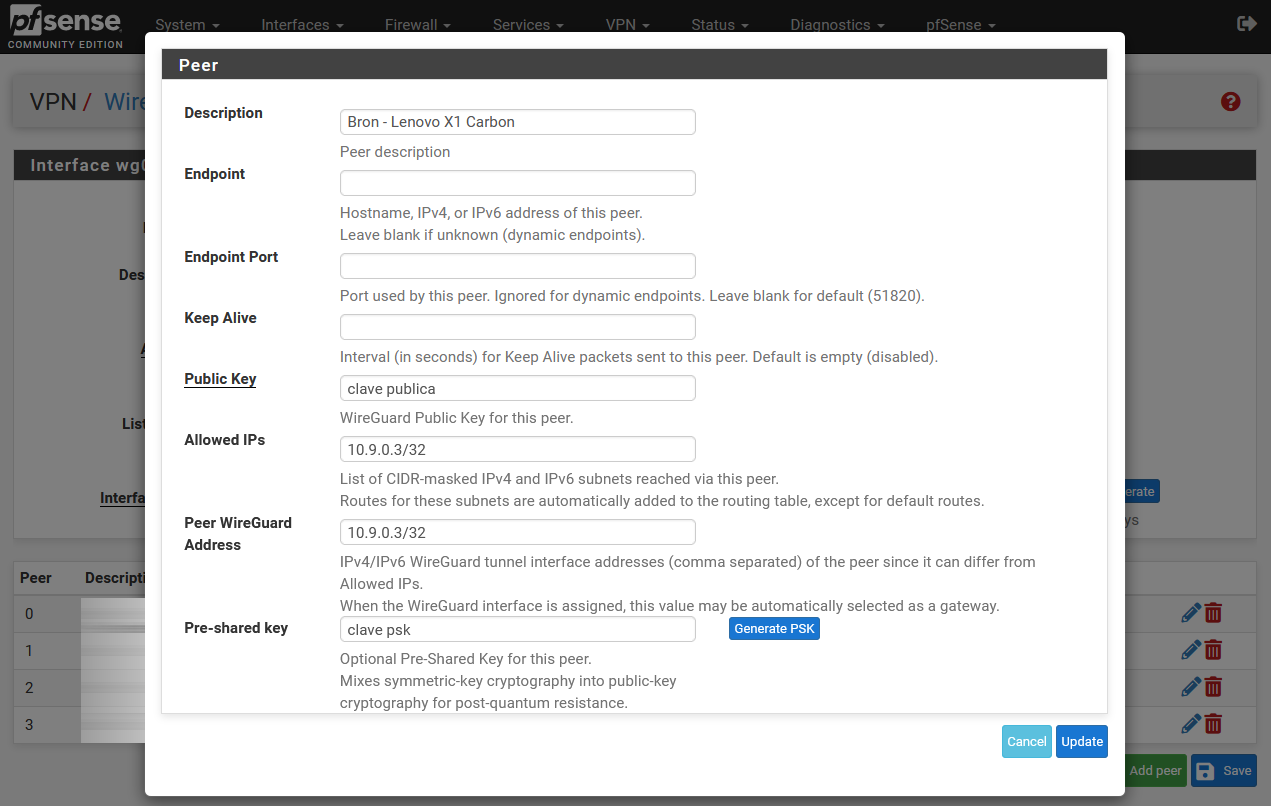This screenshot has height=806, width=1271.
Task: Expand the Firewall dropdown menu
Action: pos(417,25)
